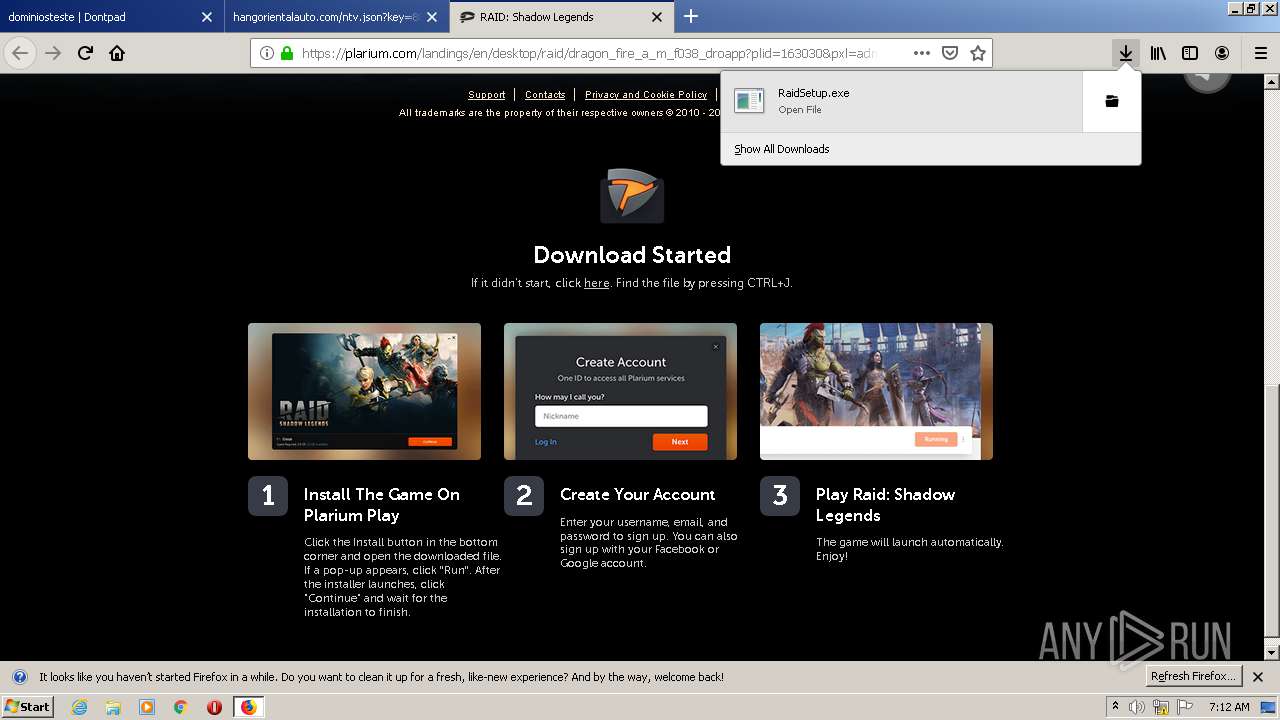Image resolution: width=1280 pixels, height=720 pixels.
Task: Reload the current page
Action: [x=86, y=53]
